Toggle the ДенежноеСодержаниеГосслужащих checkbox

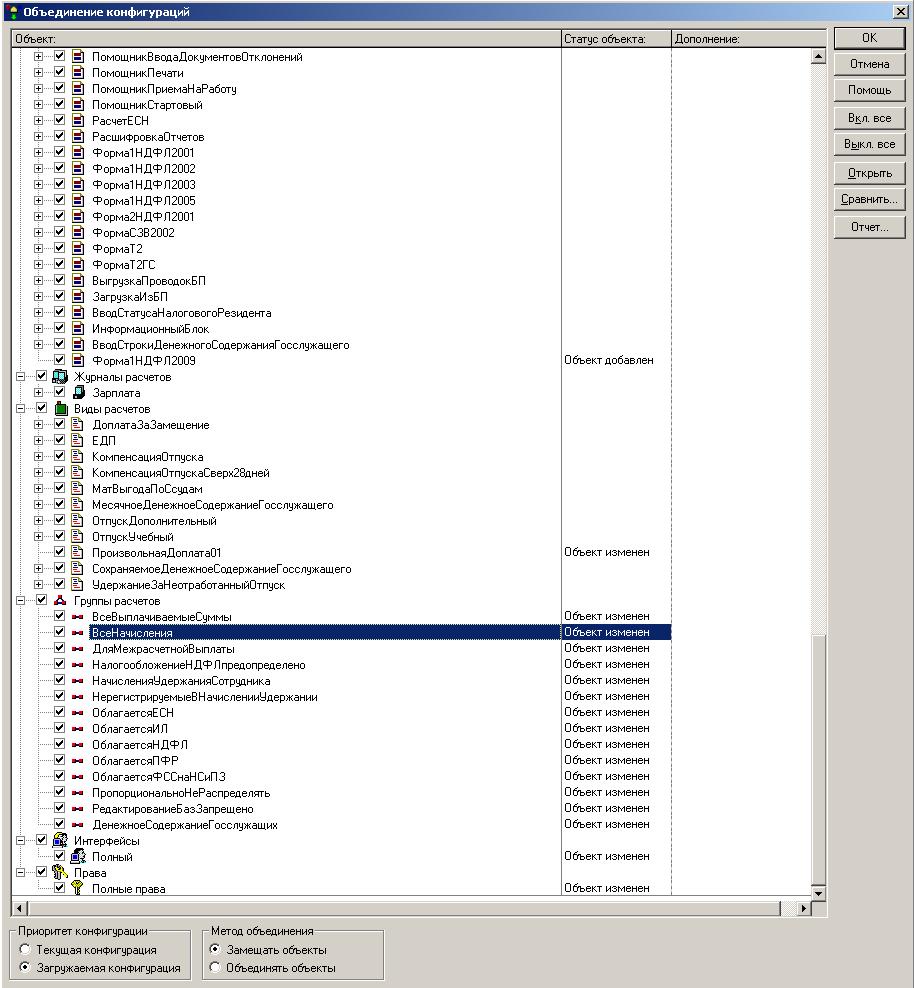coord(59,824)
